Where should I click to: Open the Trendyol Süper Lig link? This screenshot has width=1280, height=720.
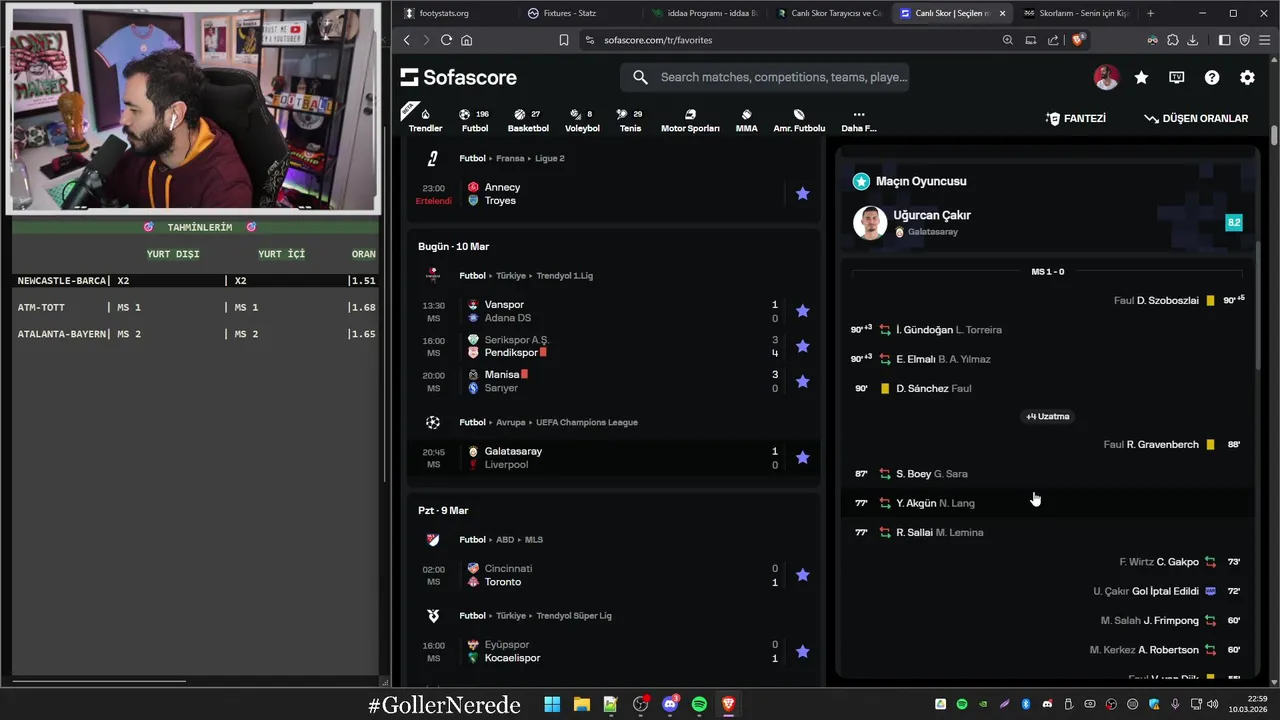pyautogui.click(x=574, y=616)
